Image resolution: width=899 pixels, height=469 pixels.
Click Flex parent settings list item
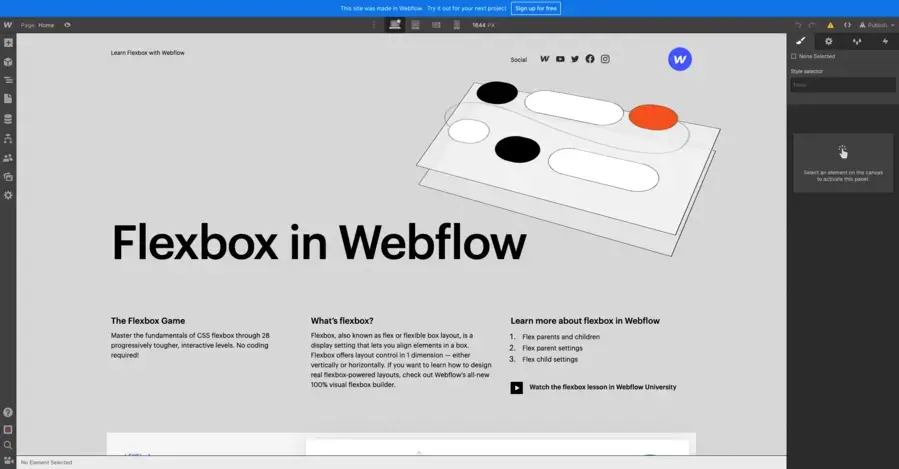(x=552, y=348)
